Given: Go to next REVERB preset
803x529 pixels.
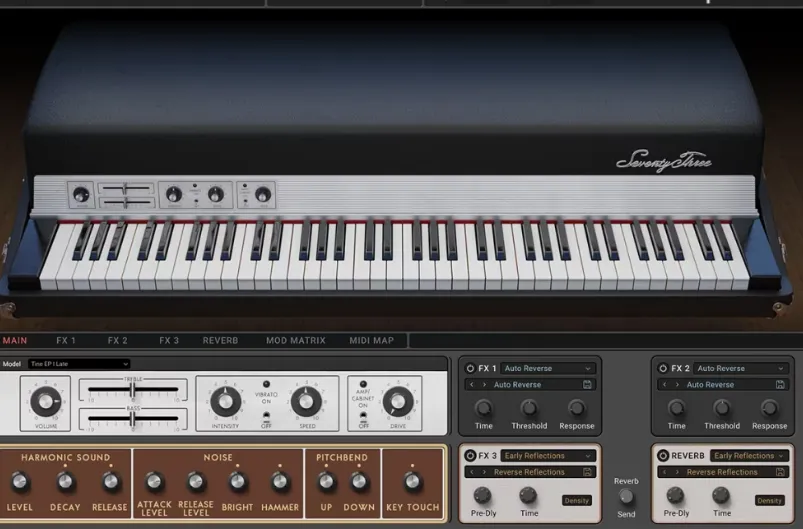Looking at the screenshot, I should [x=677, y=472].
